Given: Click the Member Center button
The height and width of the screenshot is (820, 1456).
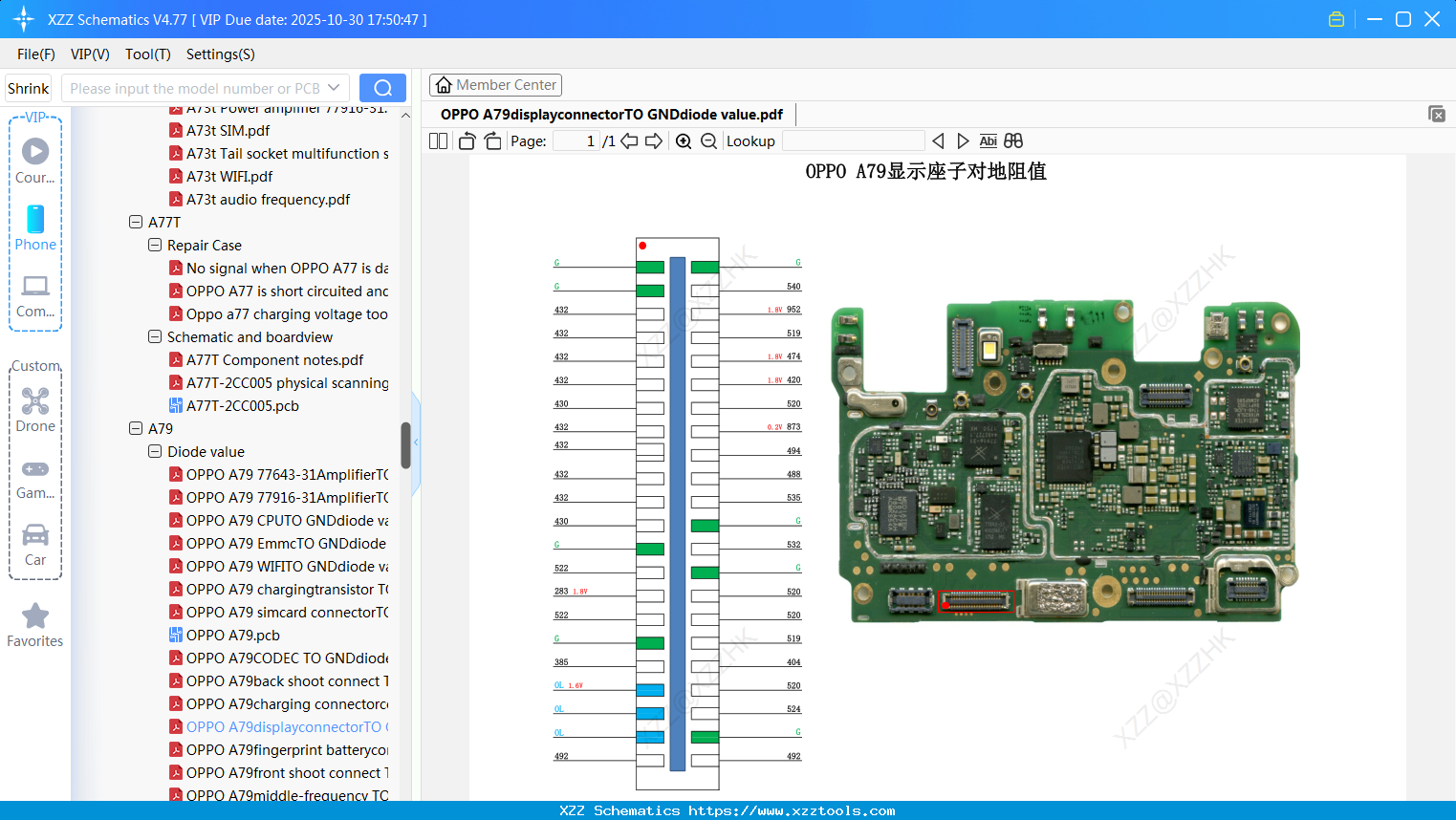Looking at the screenshot, I should 495,84.
